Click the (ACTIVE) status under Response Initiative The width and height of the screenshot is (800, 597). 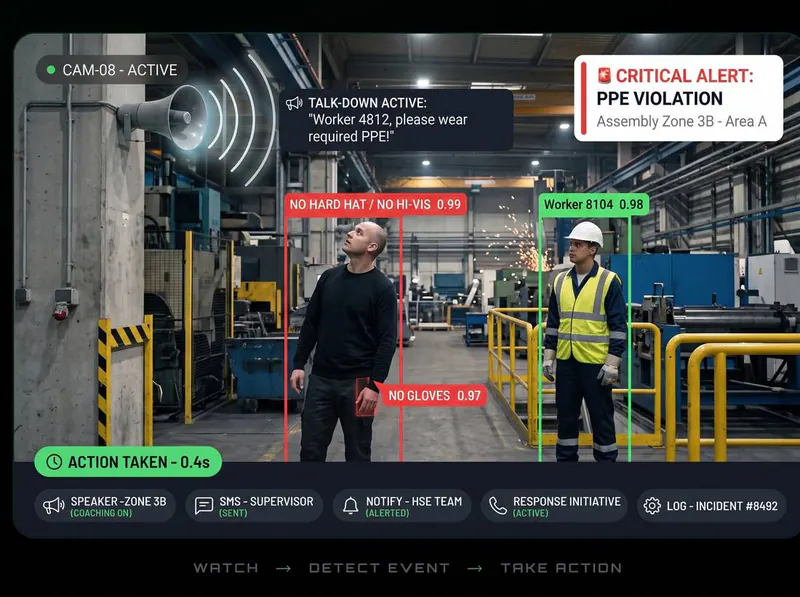coord(531,513)
